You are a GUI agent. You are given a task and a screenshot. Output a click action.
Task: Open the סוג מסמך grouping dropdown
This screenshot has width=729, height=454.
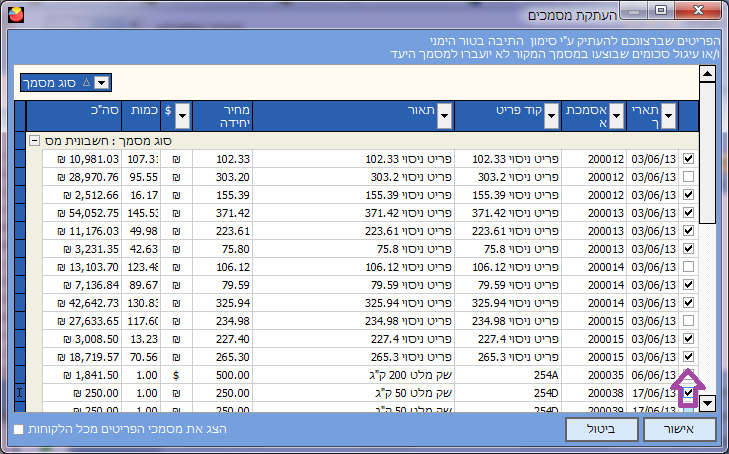(x=101, y=83)
